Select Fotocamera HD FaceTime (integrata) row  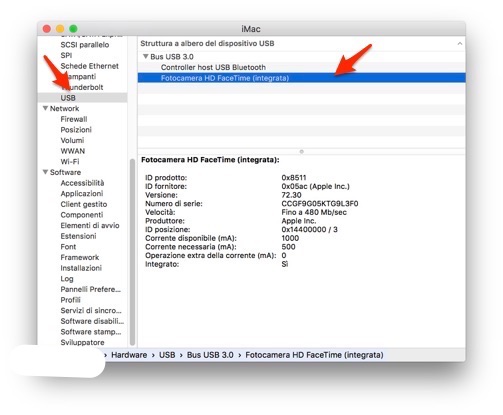pos(301,78)
